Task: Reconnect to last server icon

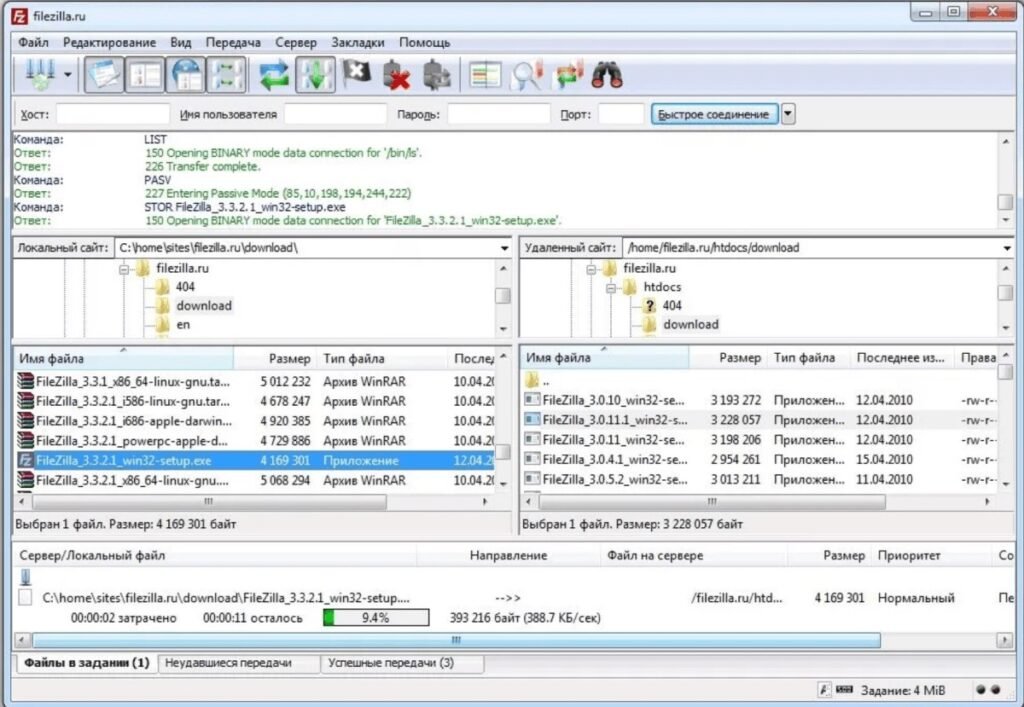Action: pyautogui.click(x=436, y=75)
